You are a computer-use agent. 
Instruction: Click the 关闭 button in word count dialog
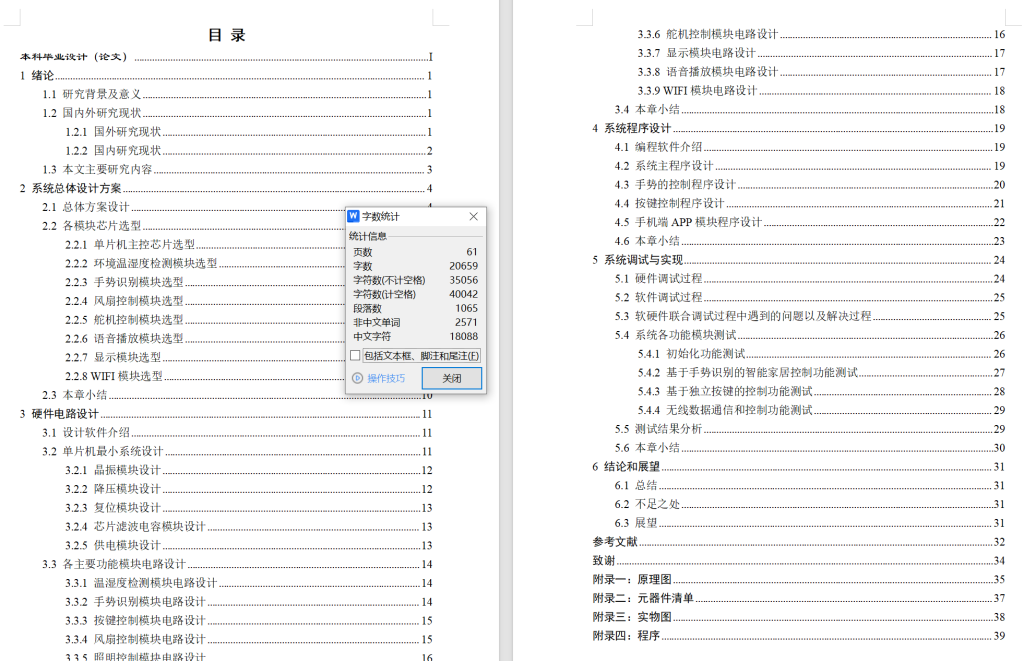(x=454, y=378)
